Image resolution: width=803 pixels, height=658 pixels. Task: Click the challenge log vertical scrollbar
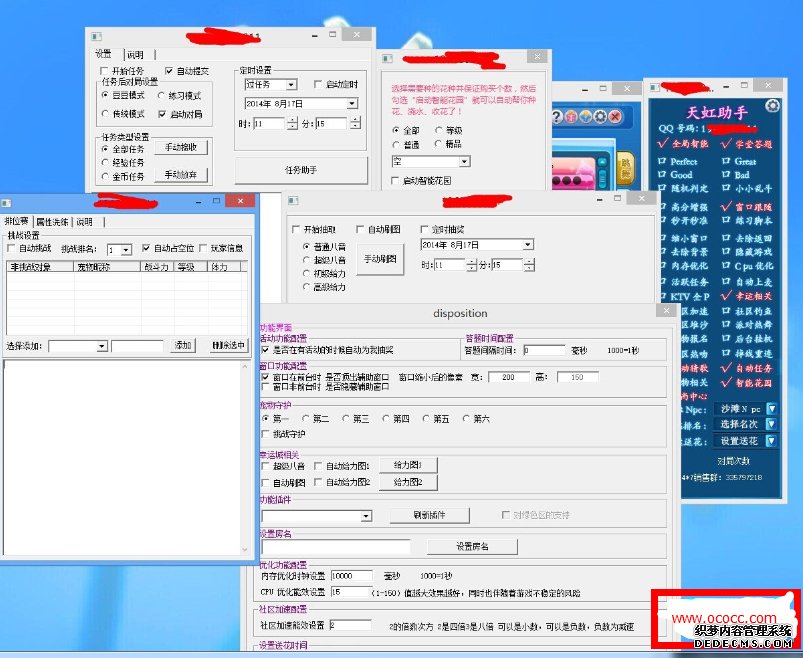pos(245,458)
